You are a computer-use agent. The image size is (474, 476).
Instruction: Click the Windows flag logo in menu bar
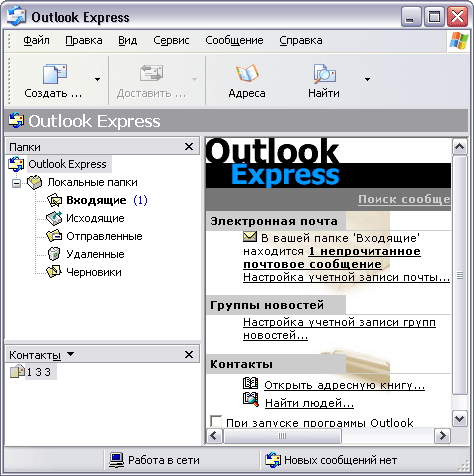pos(459,41)
